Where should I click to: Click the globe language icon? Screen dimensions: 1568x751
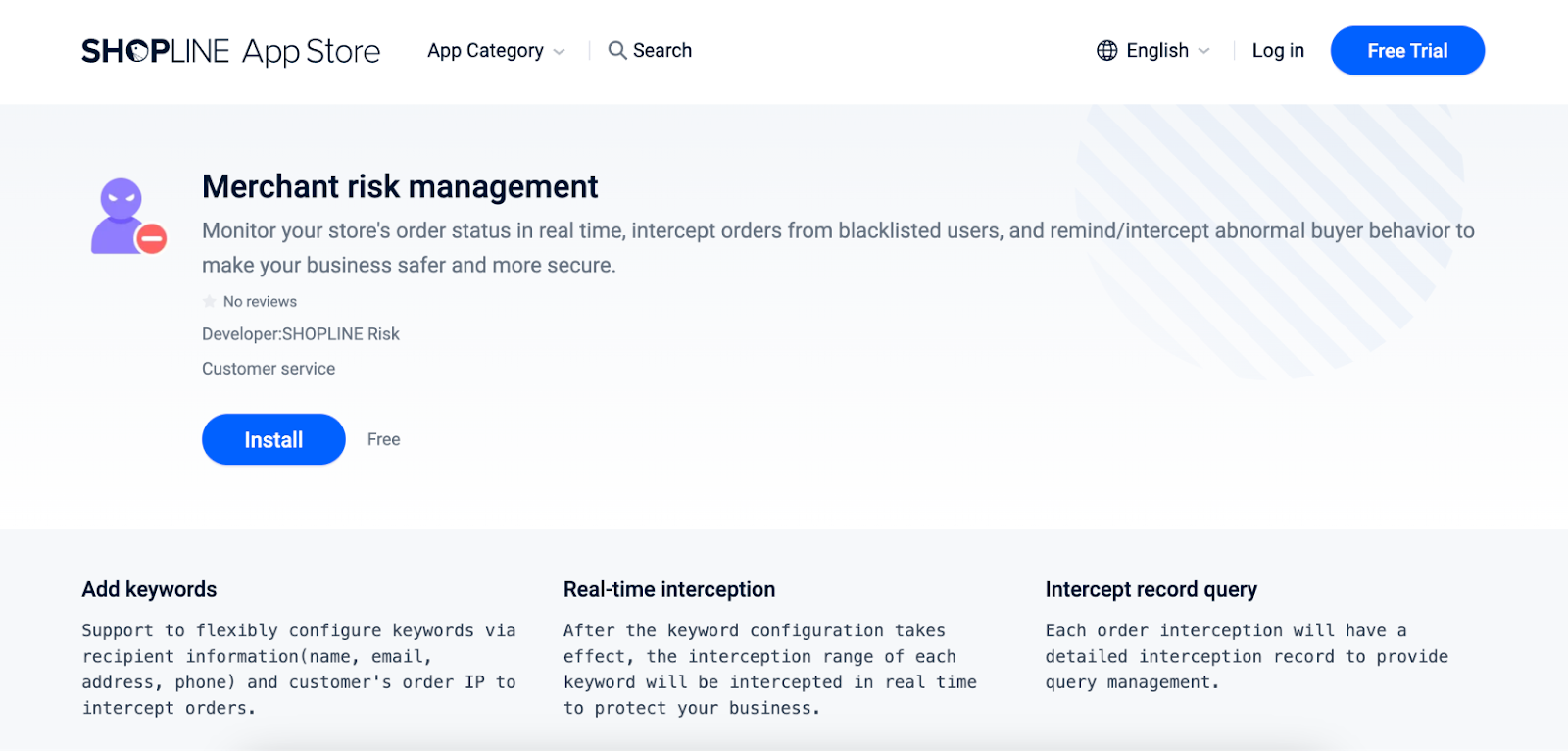(1106, 51)
